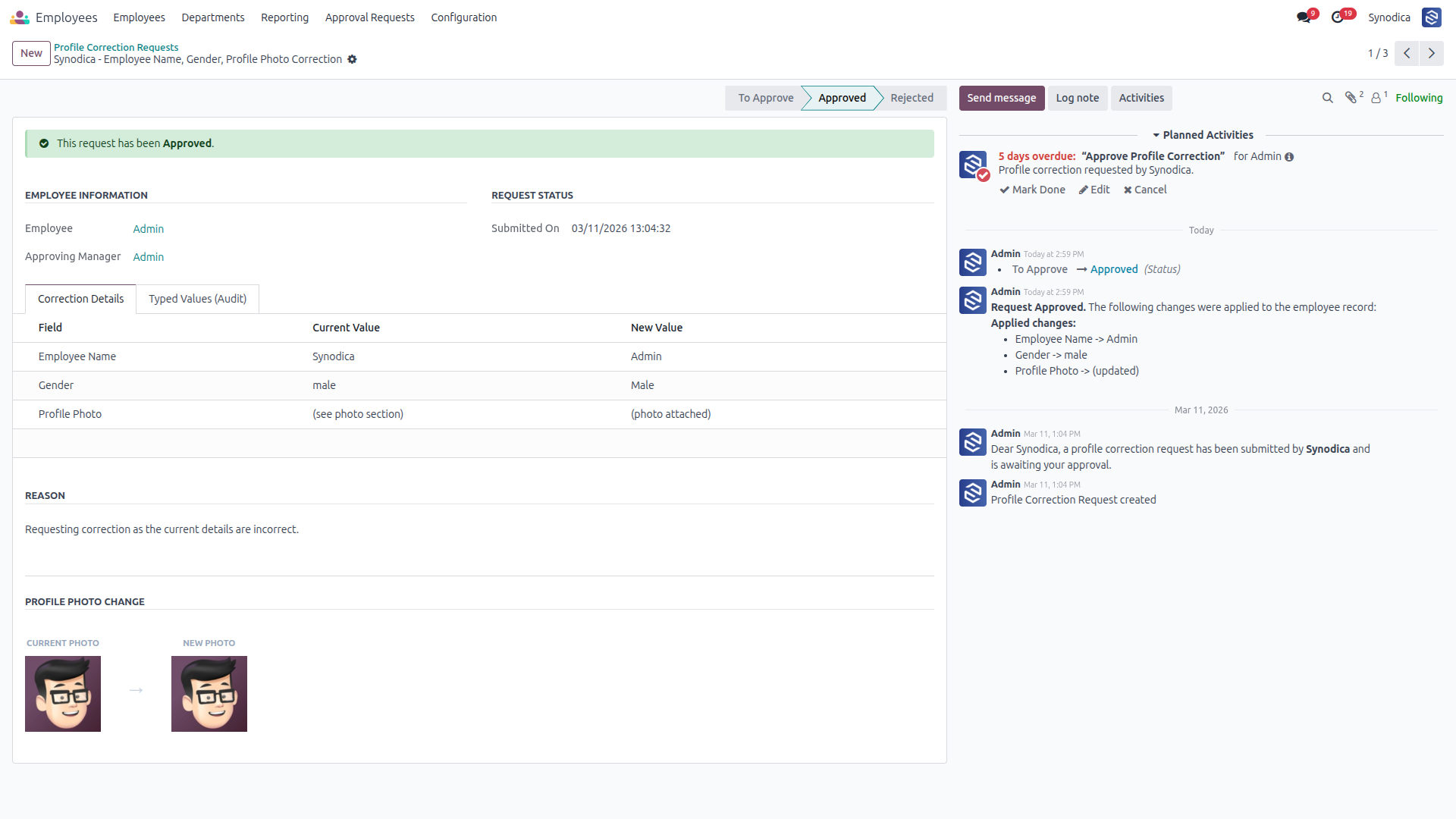Click the '(photo attached)' cell
The height and width of the screenshot is (819, 1456).
(x=670, y=414)
